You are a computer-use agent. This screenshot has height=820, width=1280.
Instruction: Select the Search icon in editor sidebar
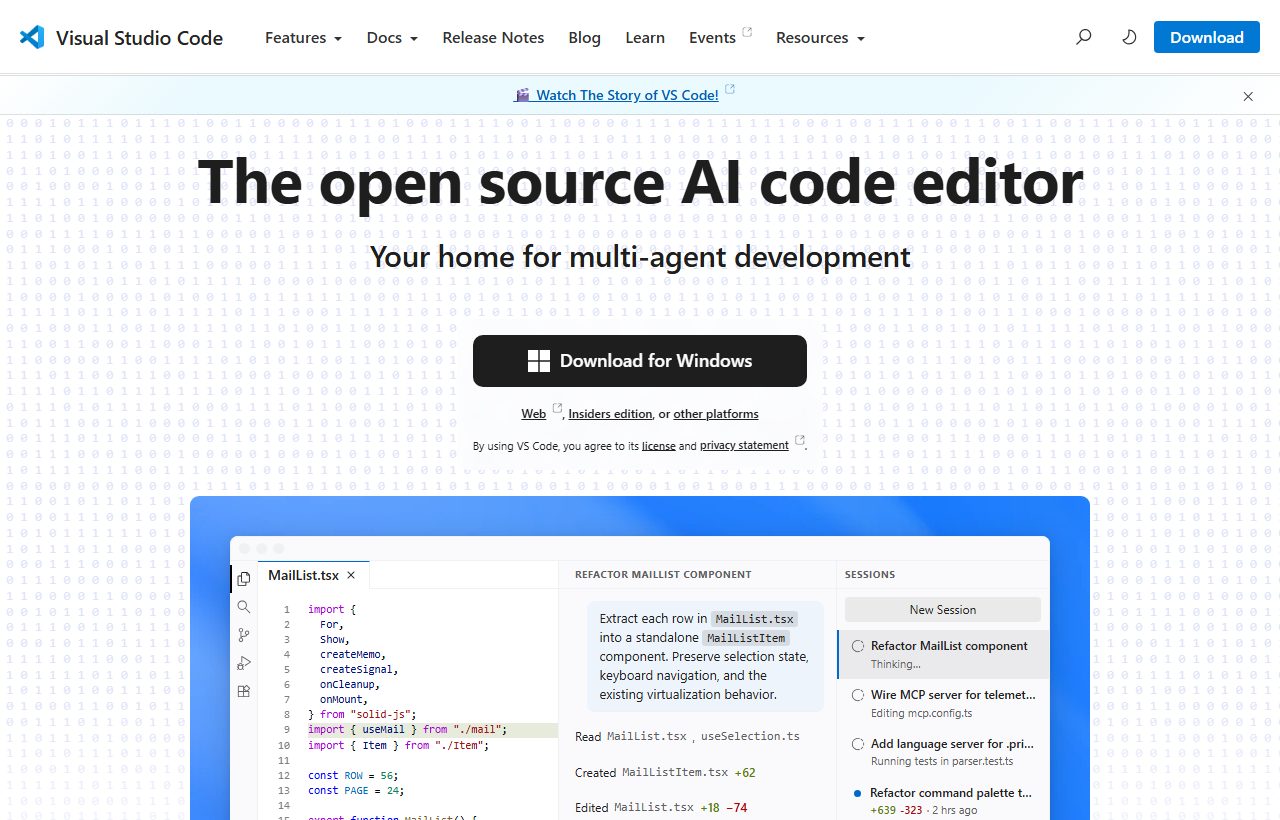[244, 607]
